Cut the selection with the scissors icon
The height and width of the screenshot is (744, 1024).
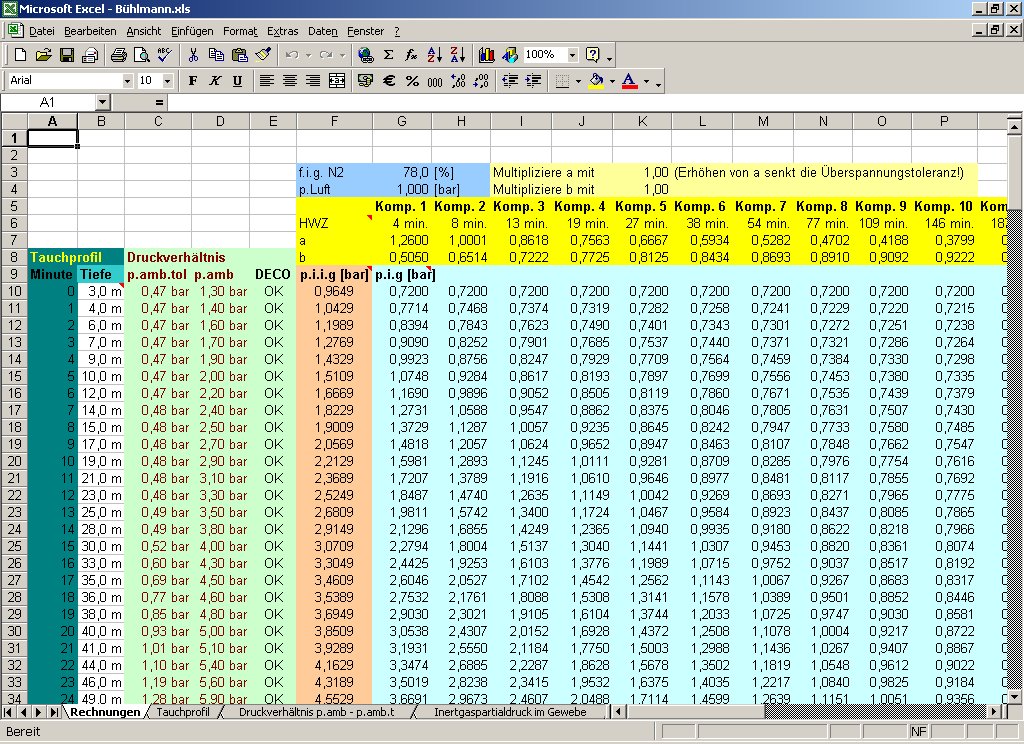[x=193, y=55]
